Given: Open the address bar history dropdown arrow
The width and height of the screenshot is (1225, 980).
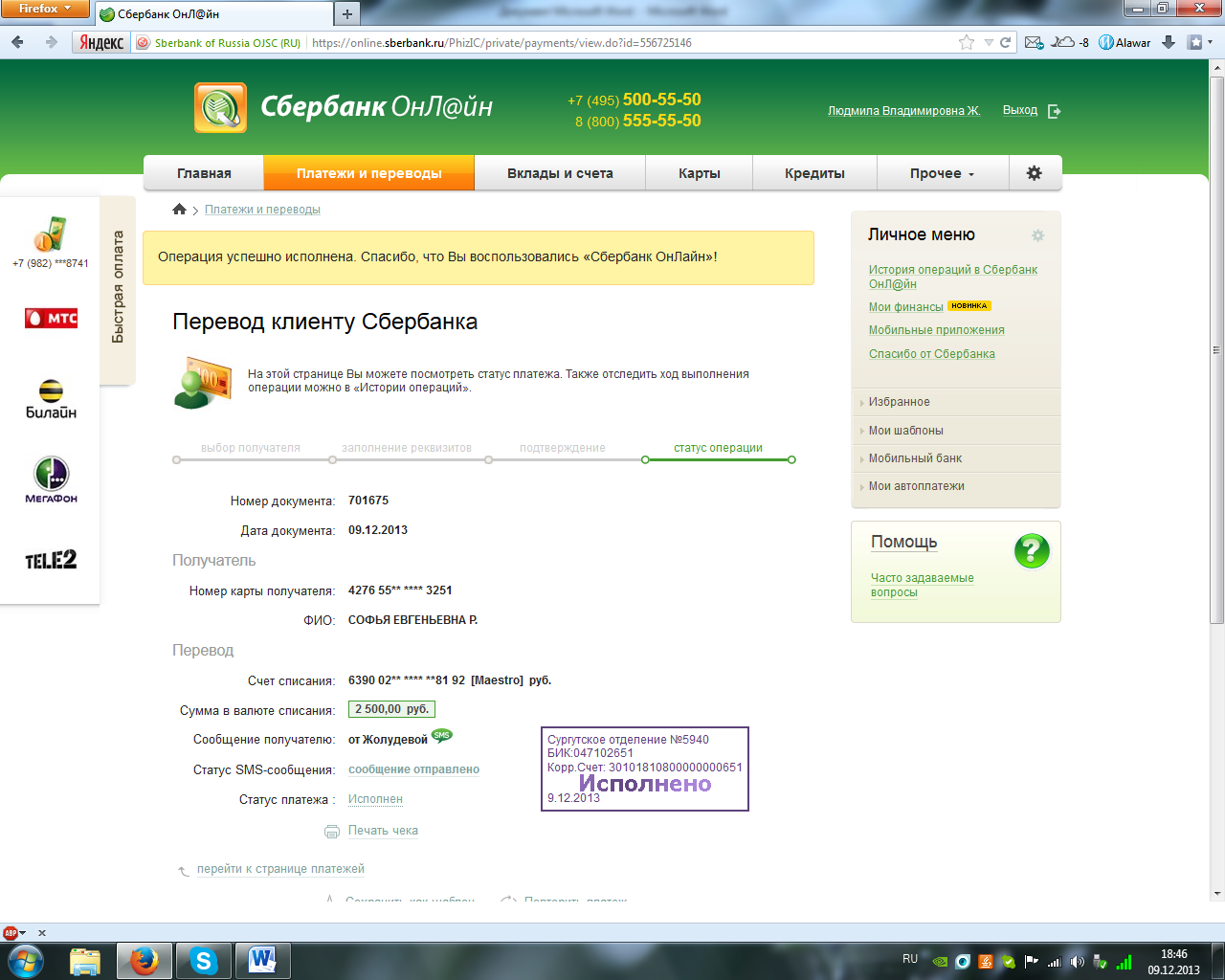Looking at the screenshot, I should [x=989, y=43].
